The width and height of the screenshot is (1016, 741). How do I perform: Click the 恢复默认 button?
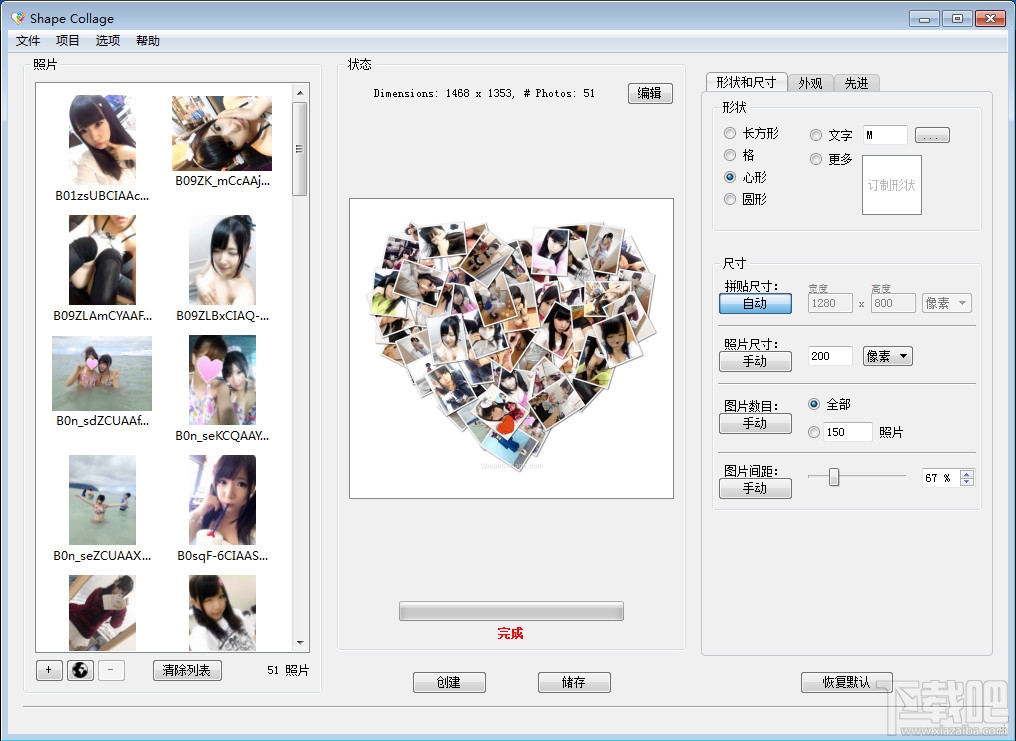pos(846,682)
